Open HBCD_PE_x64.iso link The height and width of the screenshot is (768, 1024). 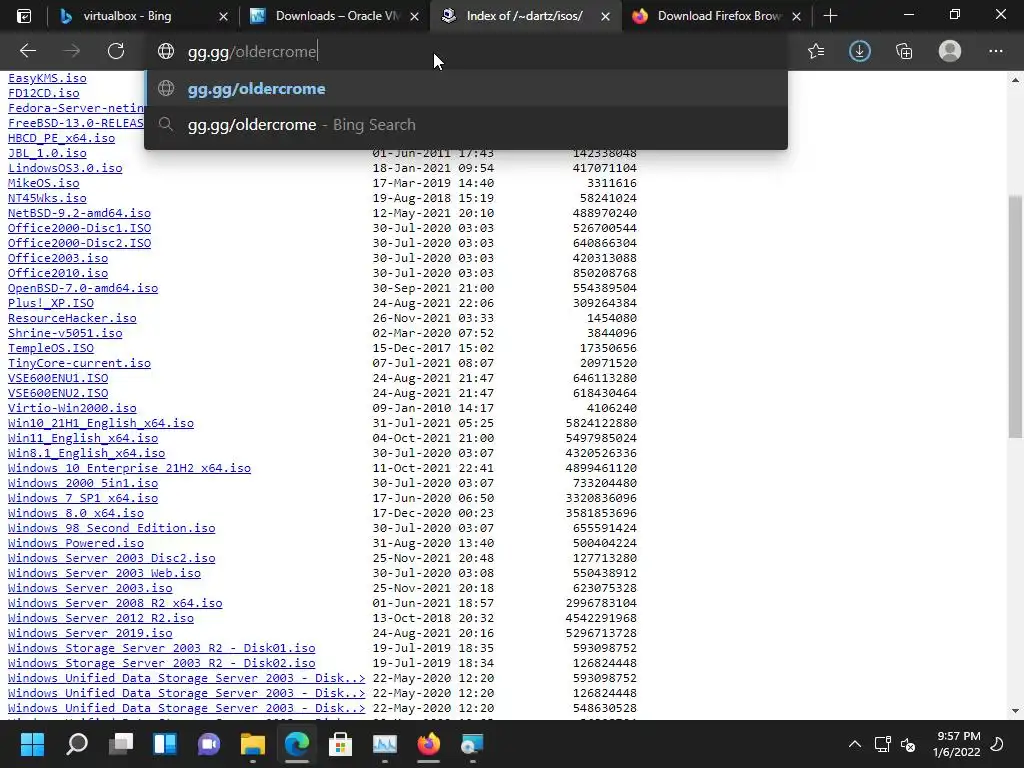tap(61, 138)
